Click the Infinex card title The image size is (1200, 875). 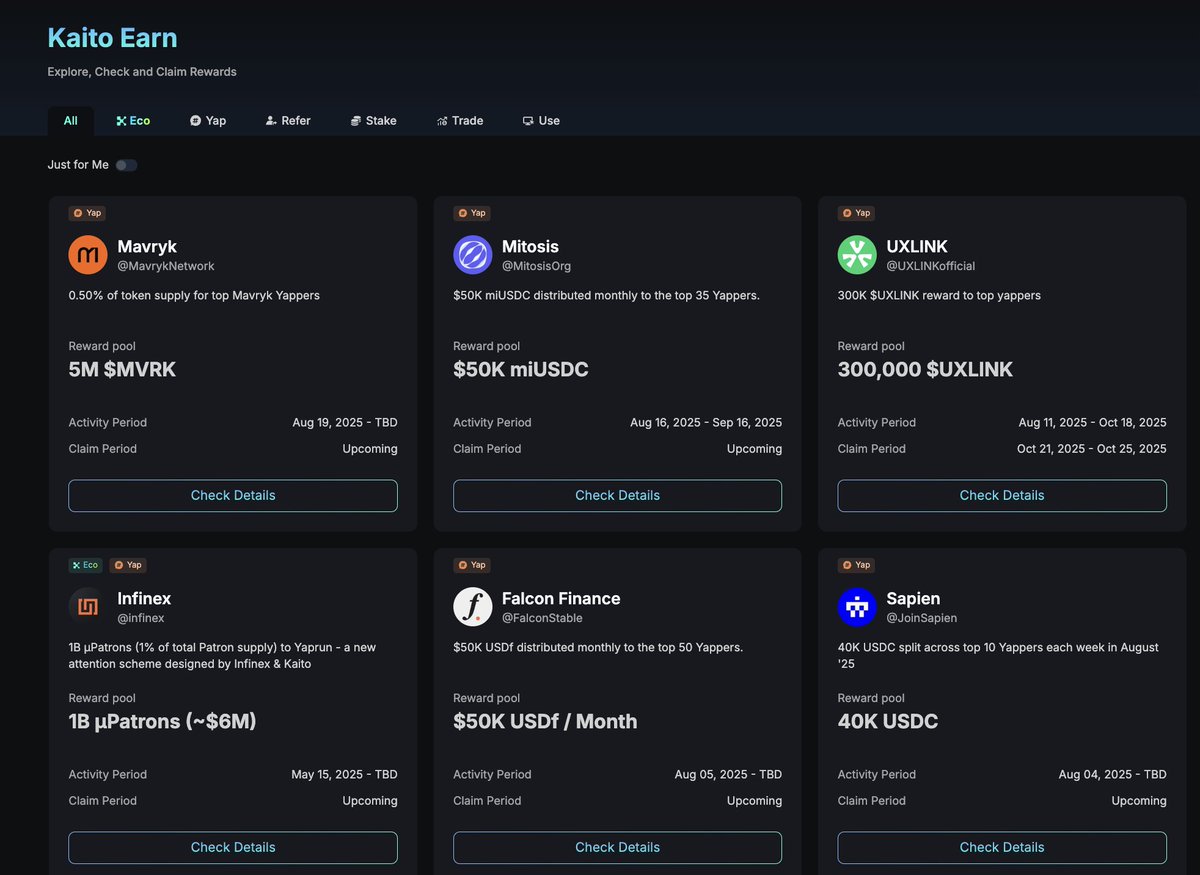(x=144, y=599)
